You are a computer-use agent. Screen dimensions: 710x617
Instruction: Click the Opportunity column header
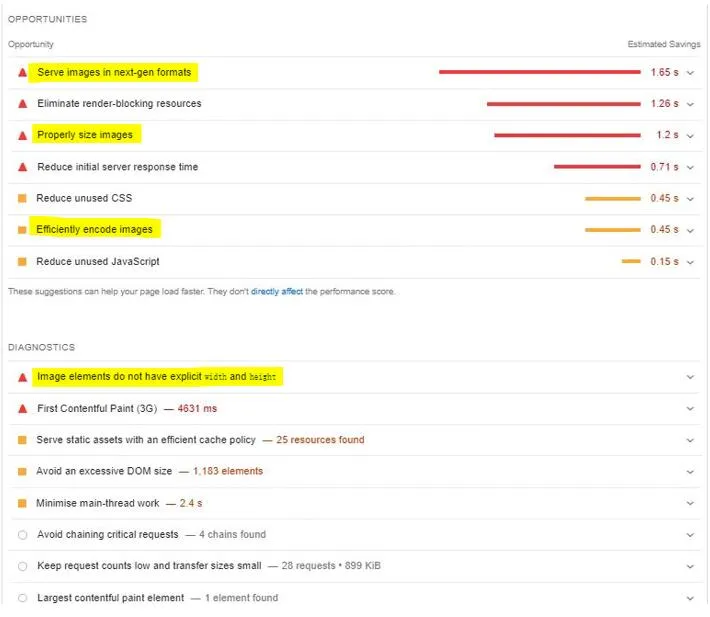(31, 45)
